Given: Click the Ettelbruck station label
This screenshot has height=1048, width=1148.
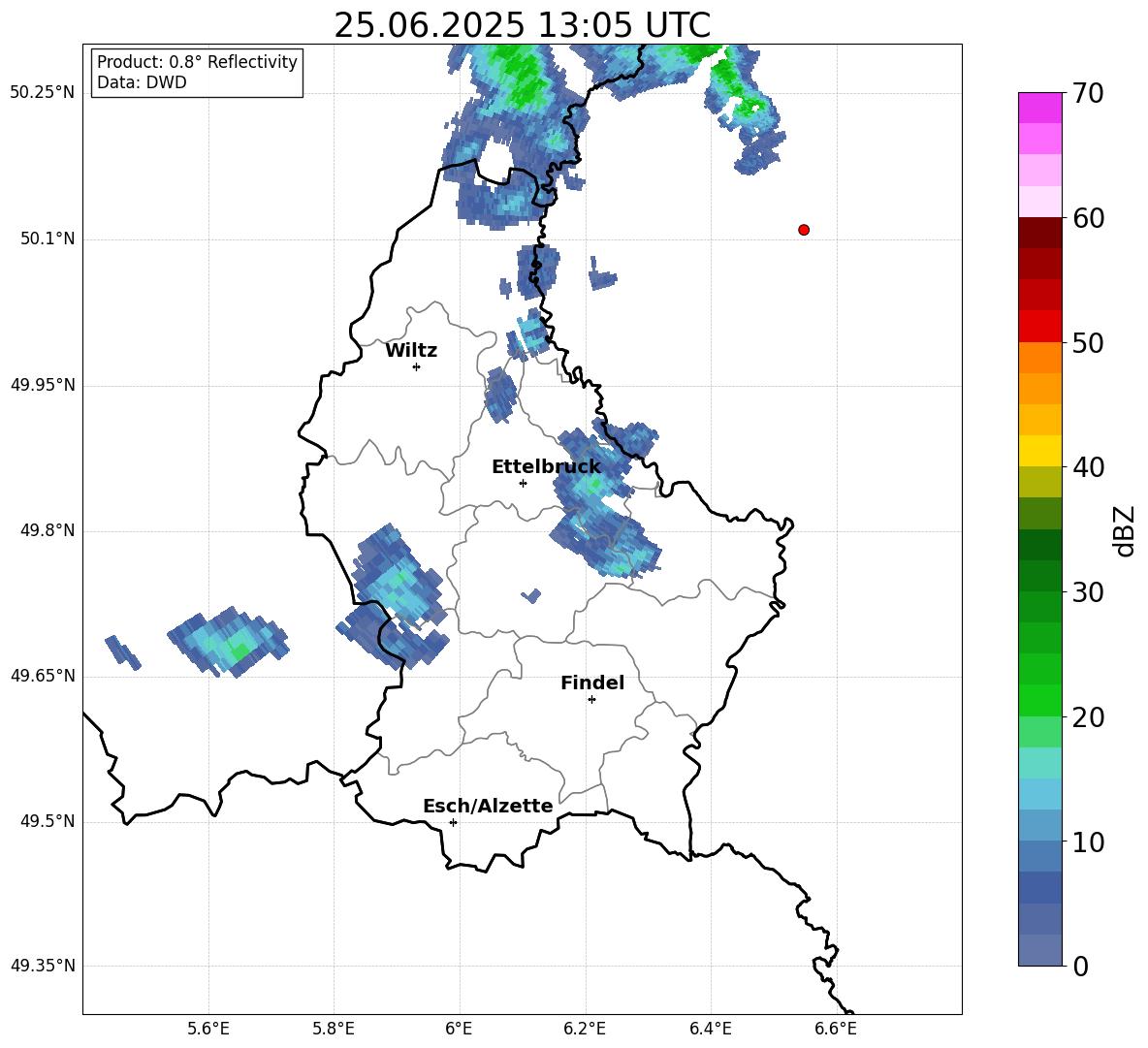Looking at the screenshot, I should click(x=546, y=467).
